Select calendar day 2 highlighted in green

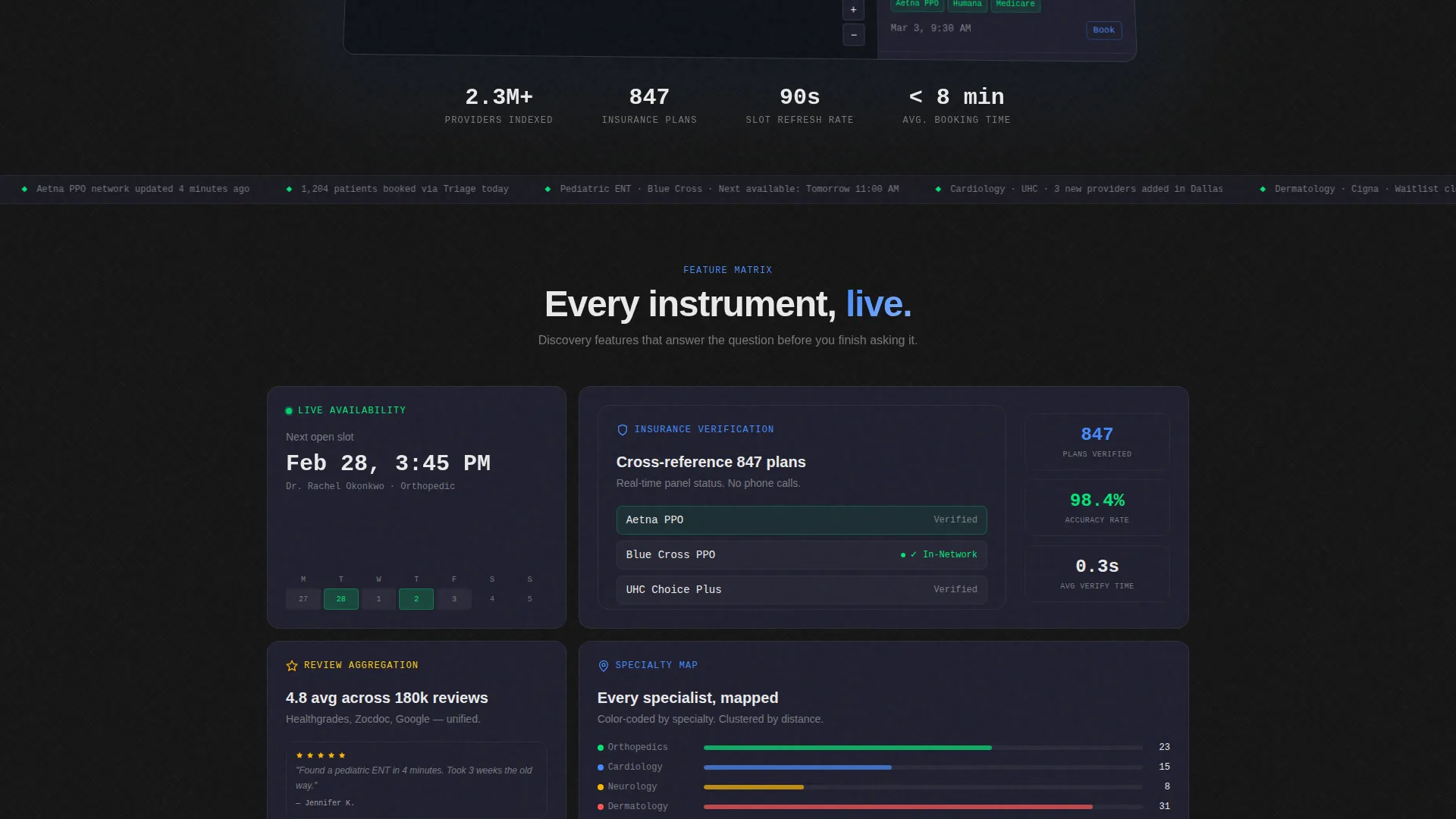pyautogui.click(x=416, y=599)
